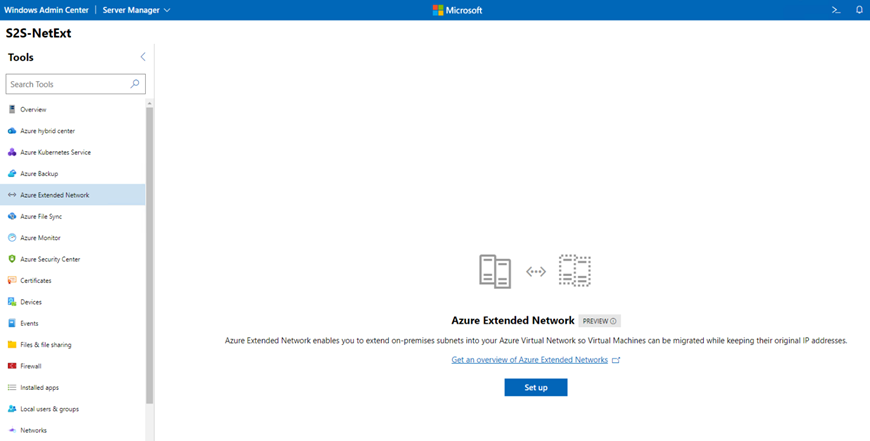870x441 pixels.
Task: Click the external link icon beside overview link
Action: 615,360
